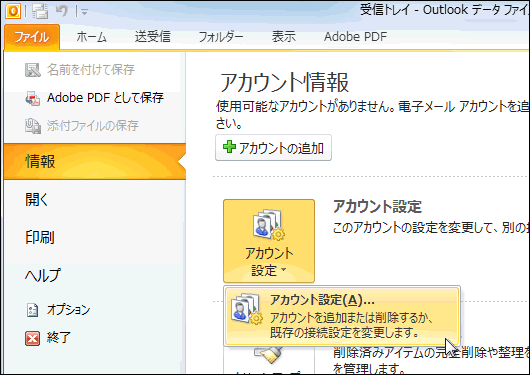The height and width of the screenshot is (375, 530).
Task: Select 開く in the backstage sidebar
Action: (x=37, y=200)
